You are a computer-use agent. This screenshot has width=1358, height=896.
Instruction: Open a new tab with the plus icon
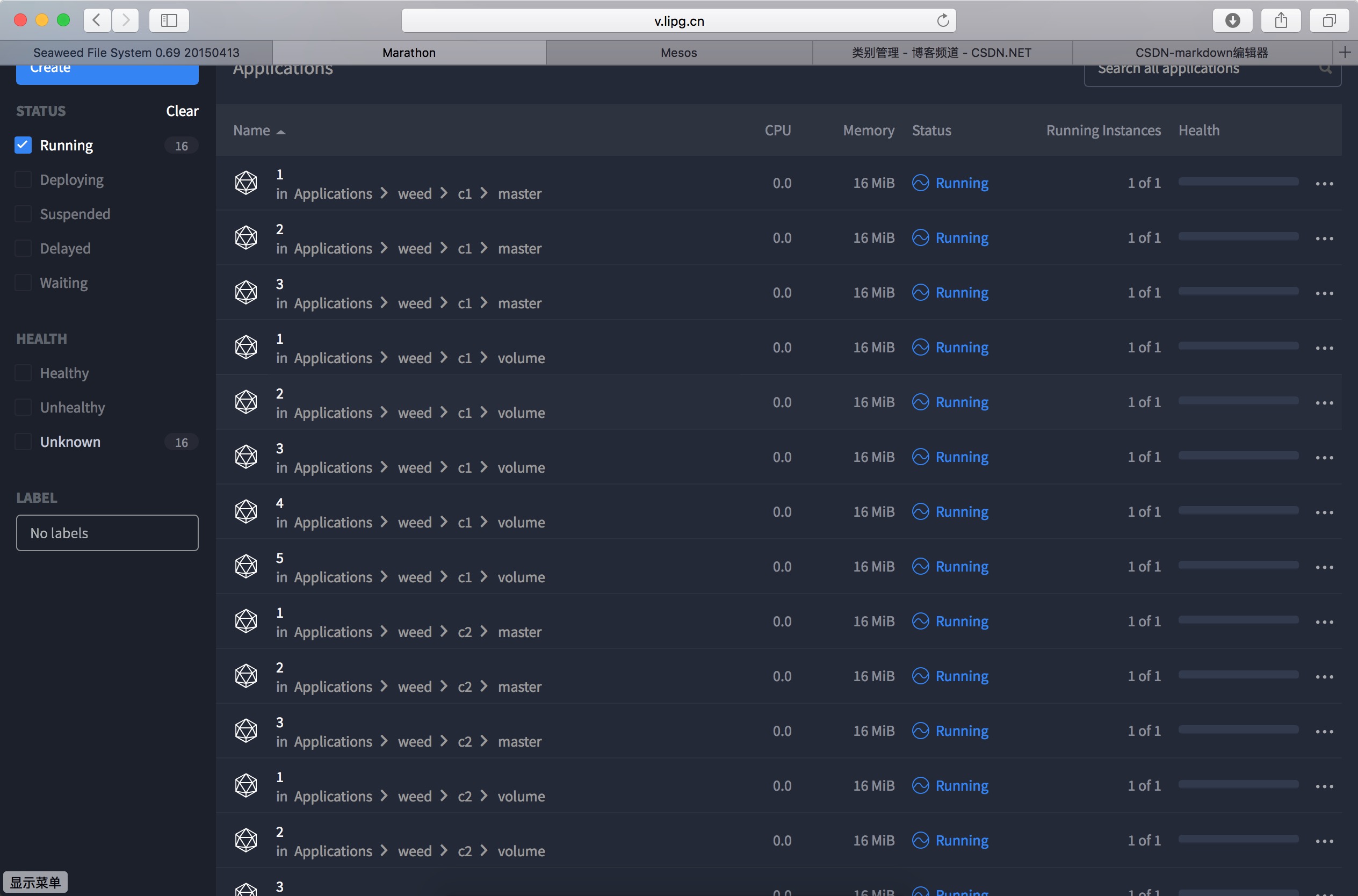(x=1345, y=53)
